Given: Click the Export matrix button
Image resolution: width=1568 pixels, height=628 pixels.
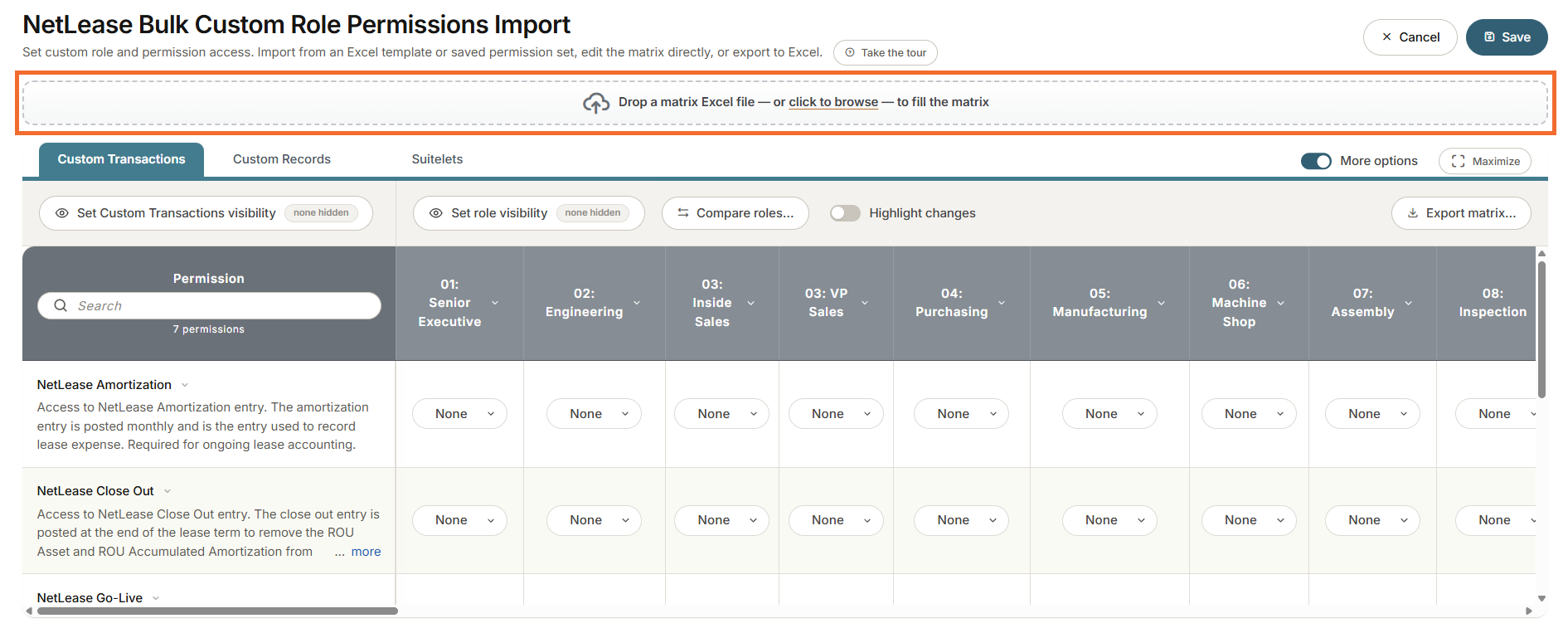Looking at the screenshot, I should click(1461, 213).
